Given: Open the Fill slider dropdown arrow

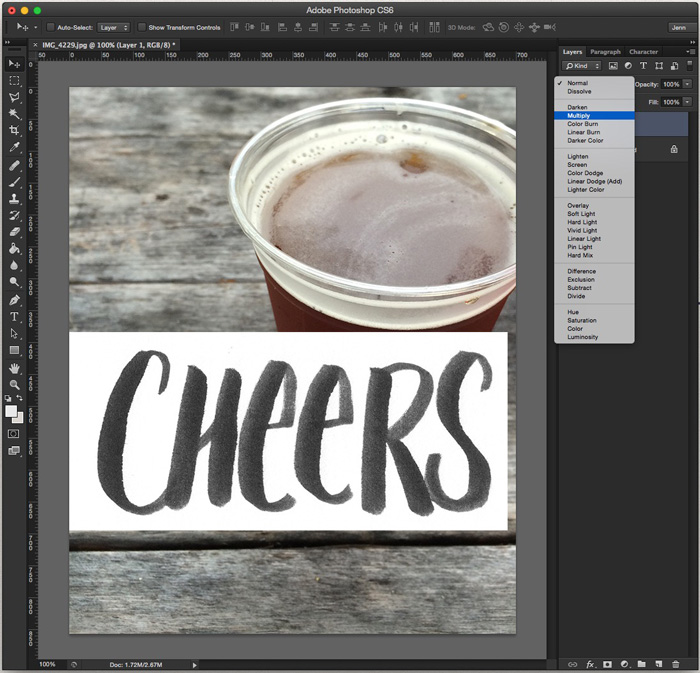Looking at the screenshot, I should [x=688, y=102].
